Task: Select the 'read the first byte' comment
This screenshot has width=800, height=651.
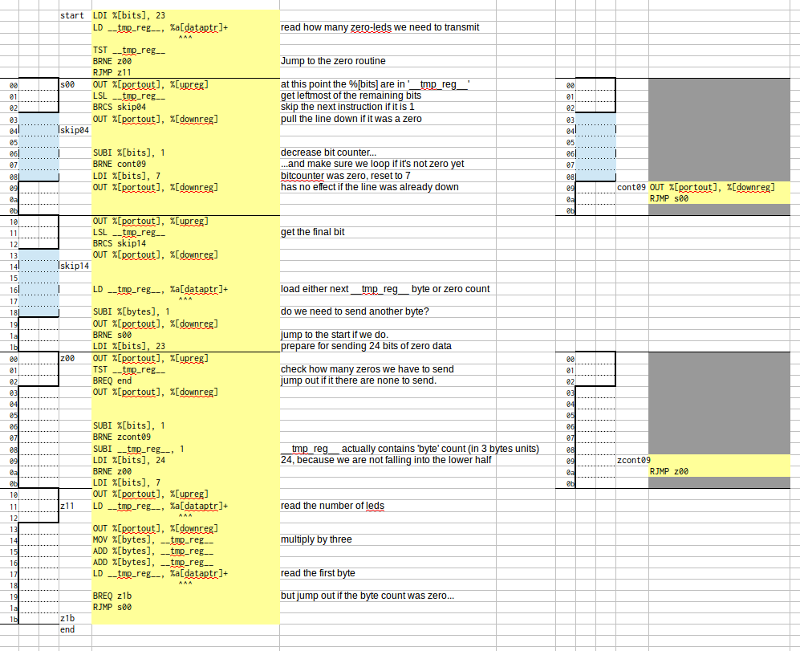Action: pos(318,573)
